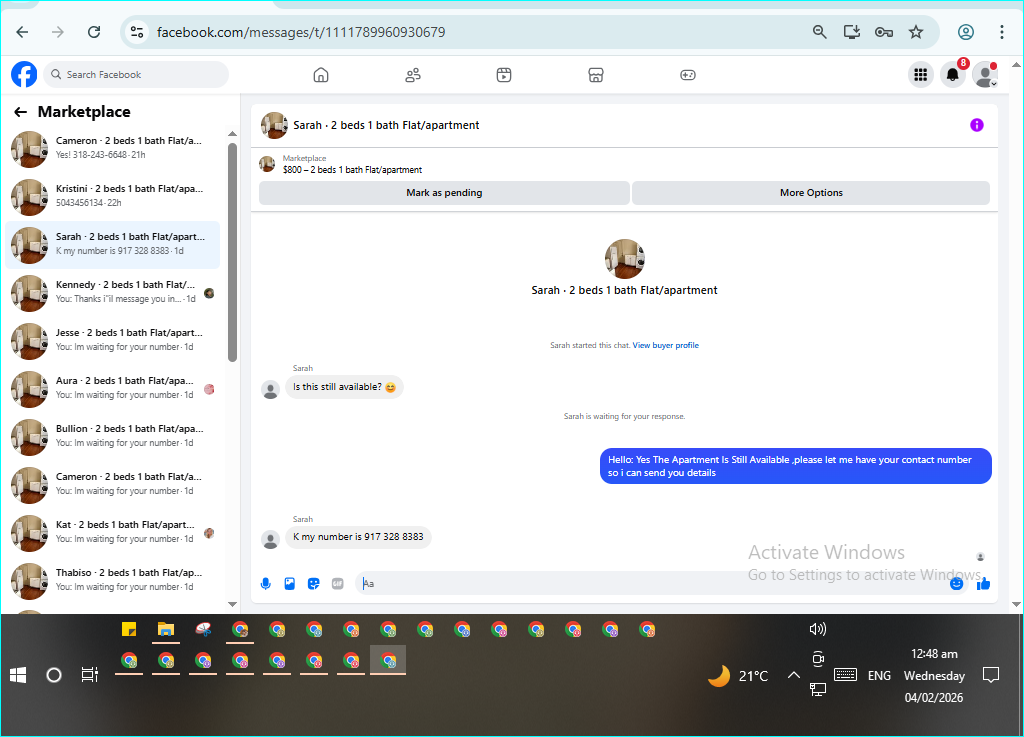Choose a GIF icon
The image size is (1024, 737).
pos(338,584)
